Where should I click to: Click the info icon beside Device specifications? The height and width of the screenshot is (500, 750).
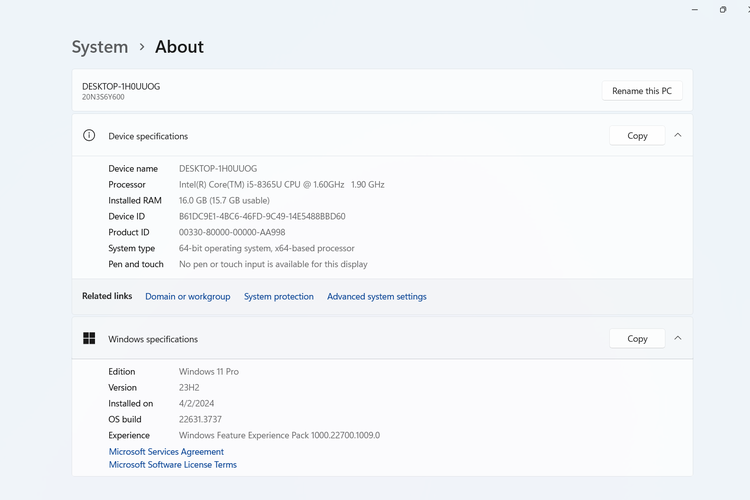click(89, 136)
